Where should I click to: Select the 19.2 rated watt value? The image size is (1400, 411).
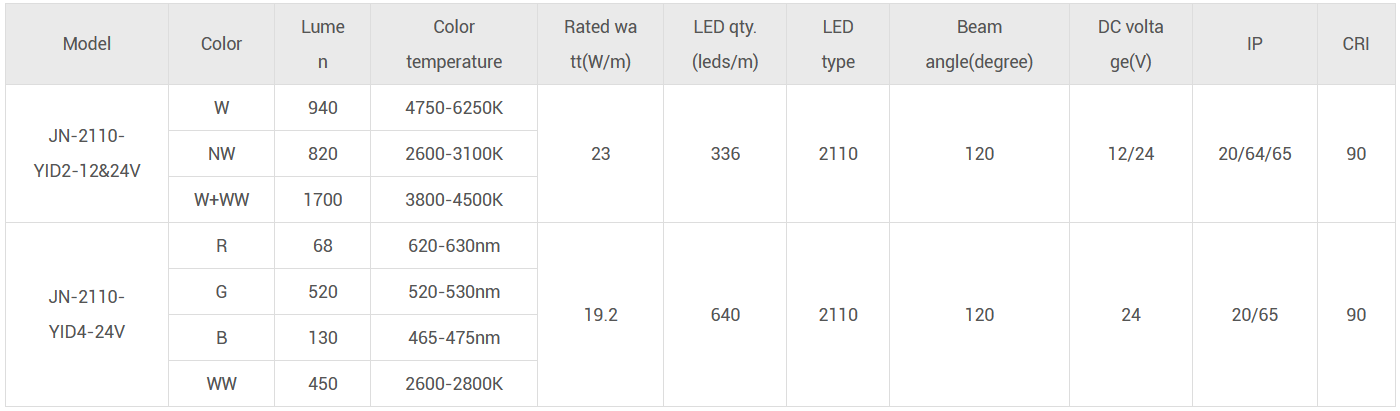(600, 315)
